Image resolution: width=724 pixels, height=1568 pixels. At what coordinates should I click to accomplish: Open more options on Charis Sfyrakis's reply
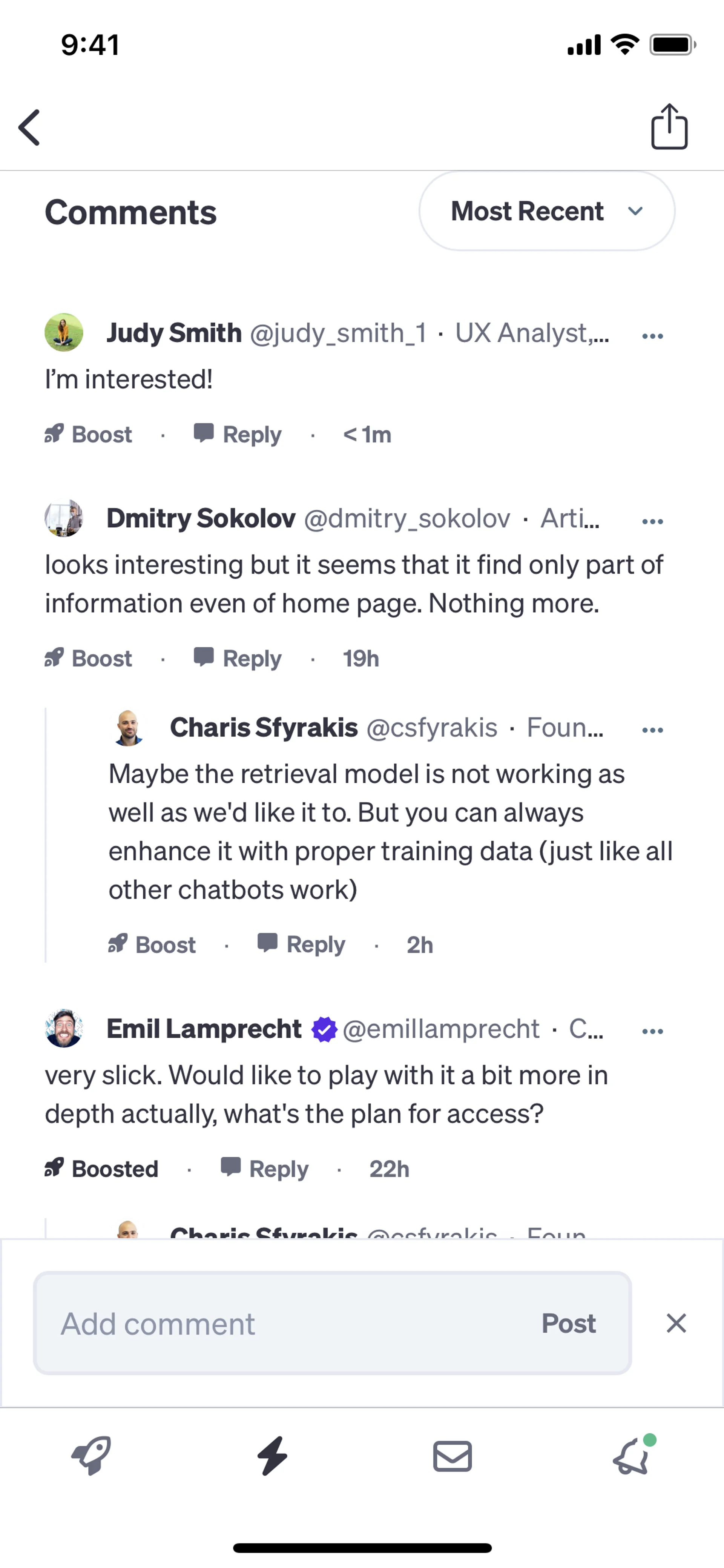(x=652, y=730)
